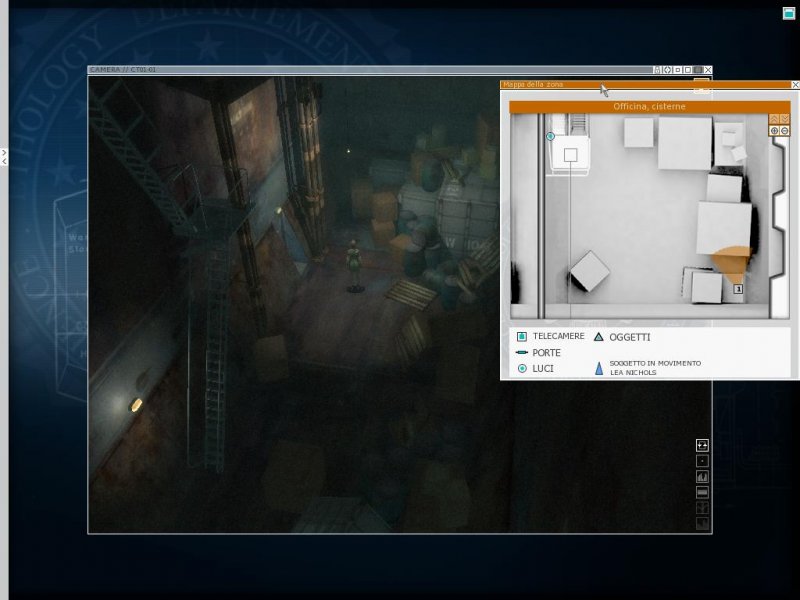Click the horizontal bar icon in camera toolbar
800x600 pixels.
point(702,493)
